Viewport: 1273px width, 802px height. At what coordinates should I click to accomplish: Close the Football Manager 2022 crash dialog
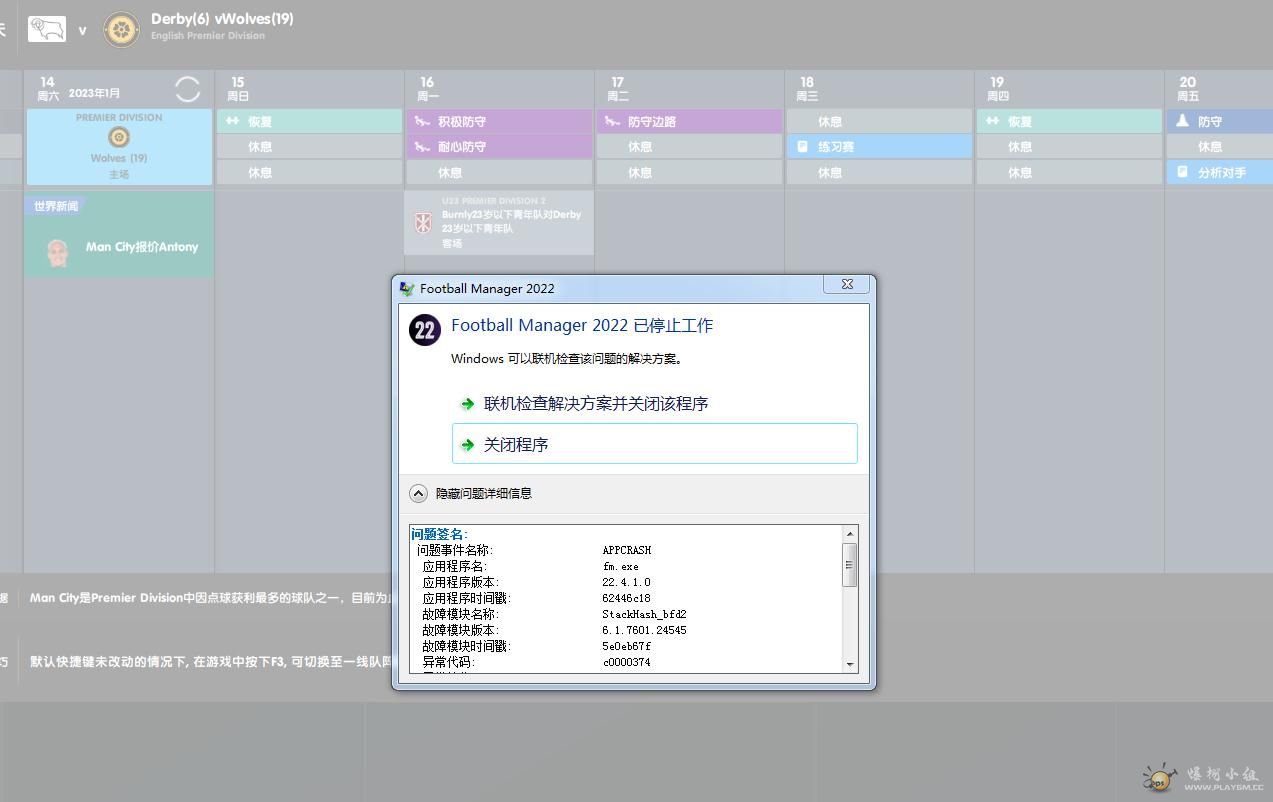846,284
